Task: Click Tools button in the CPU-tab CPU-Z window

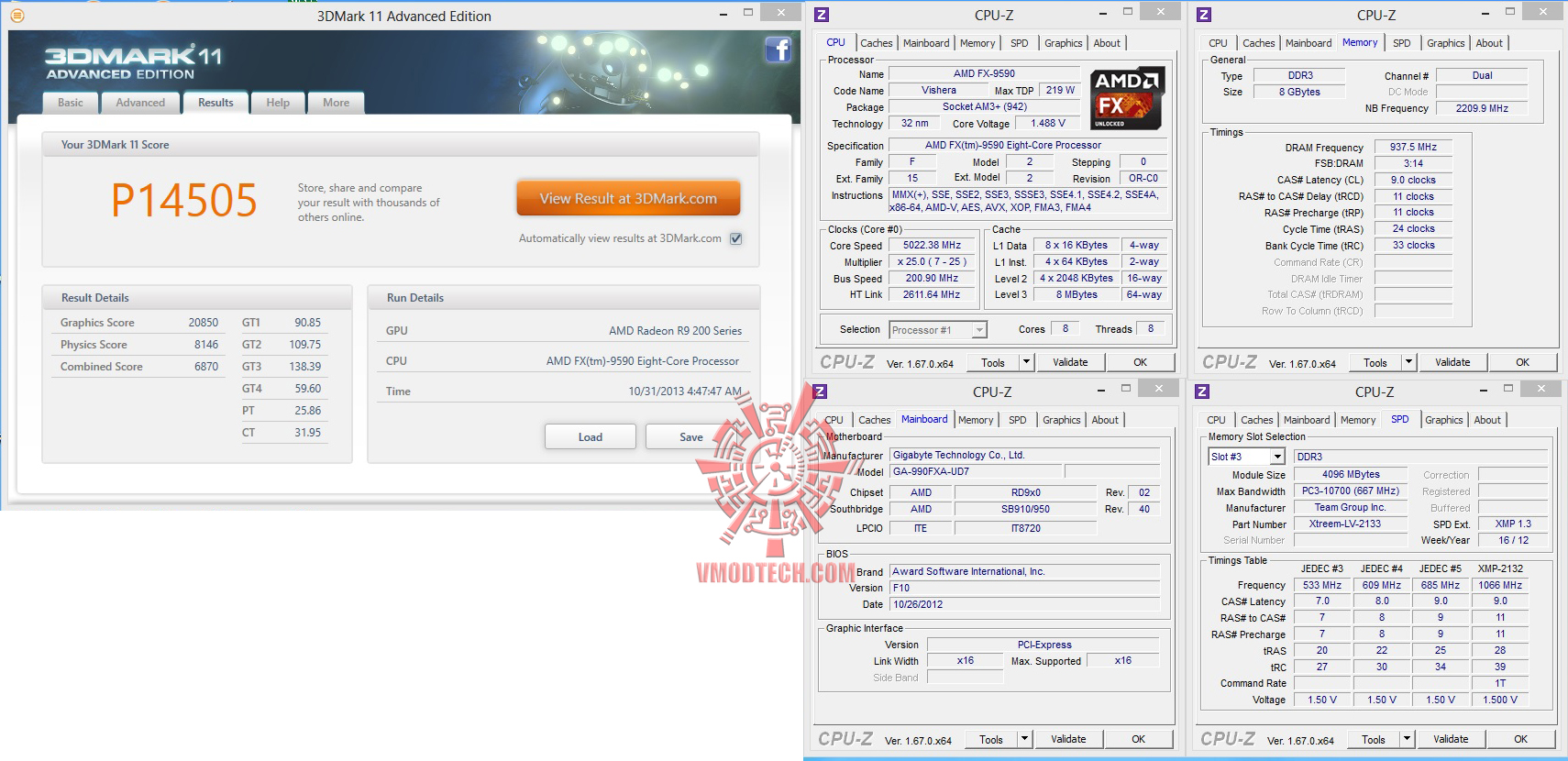Action: (993, 362)
